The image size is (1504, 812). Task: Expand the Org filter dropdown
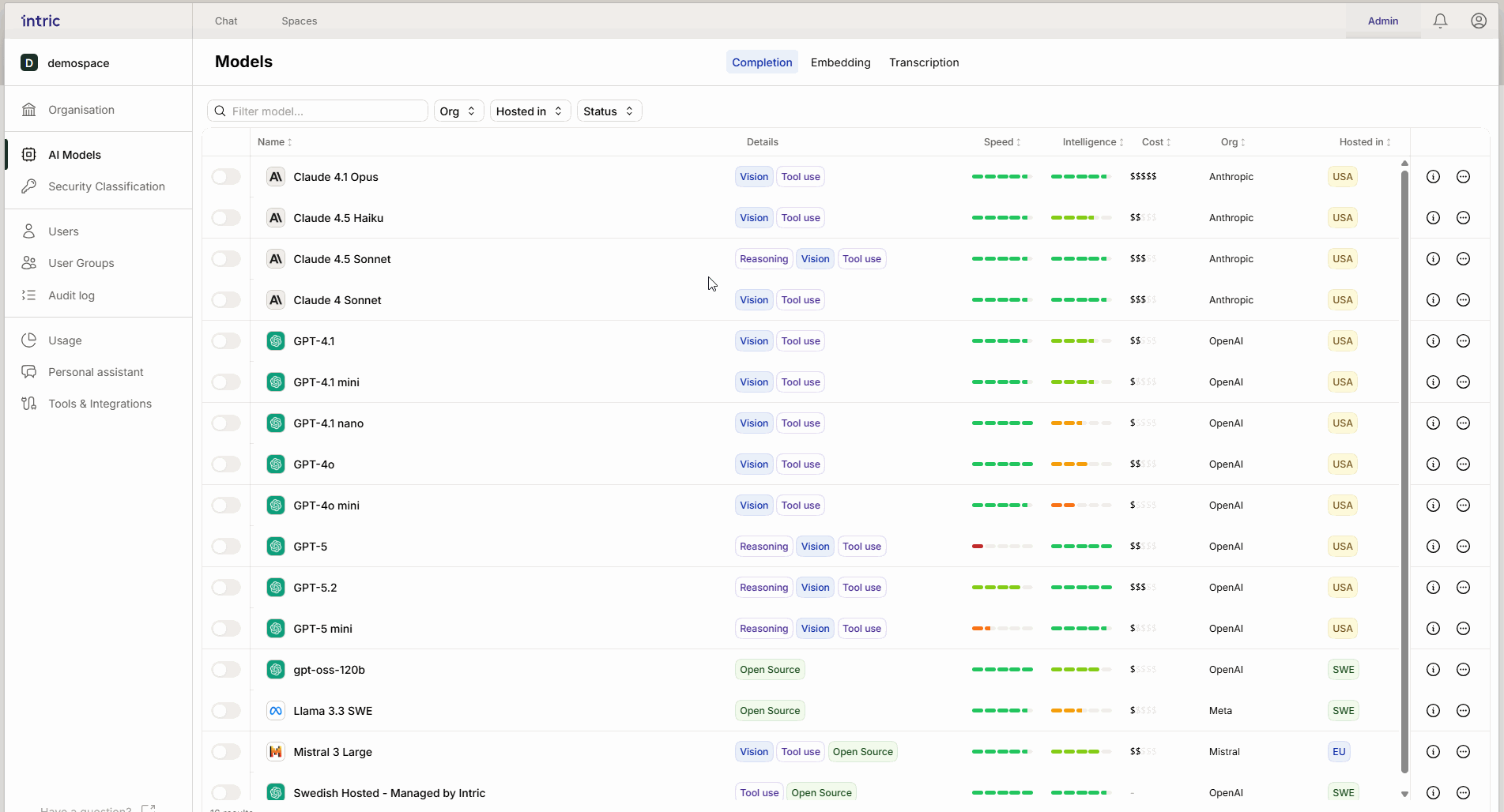[x=458, y=111]
